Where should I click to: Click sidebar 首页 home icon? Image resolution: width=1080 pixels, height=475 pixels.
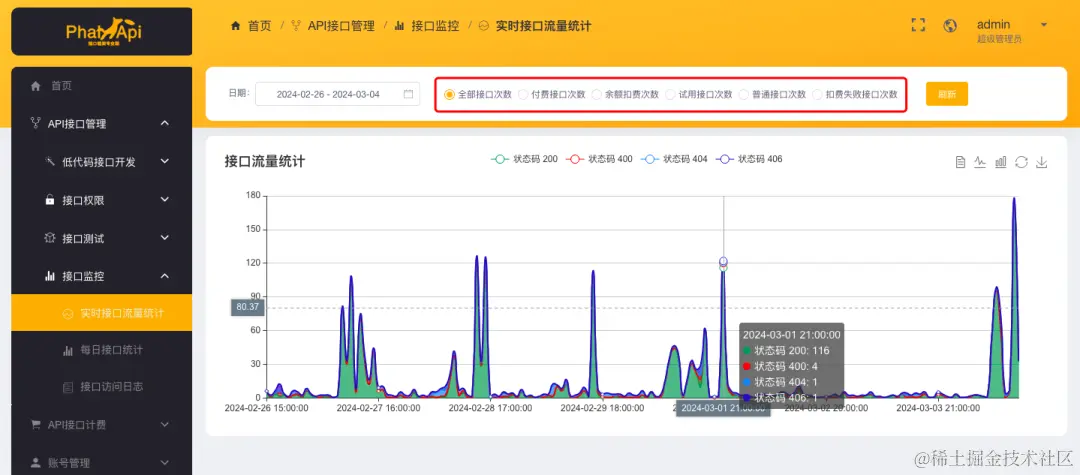point(36,86)
